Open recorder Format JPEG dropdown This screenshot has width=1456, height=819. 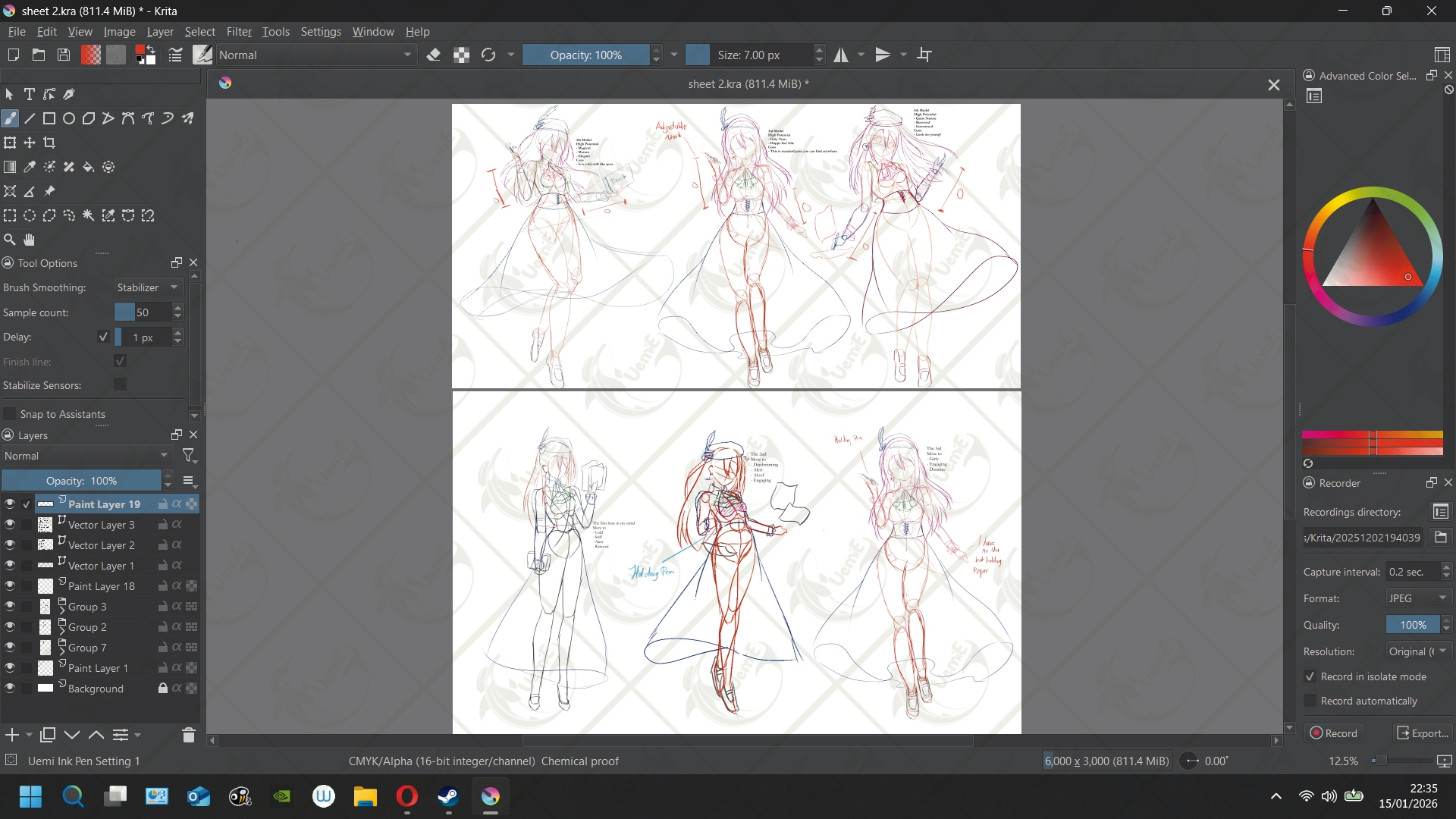(x=1418, y=598)
